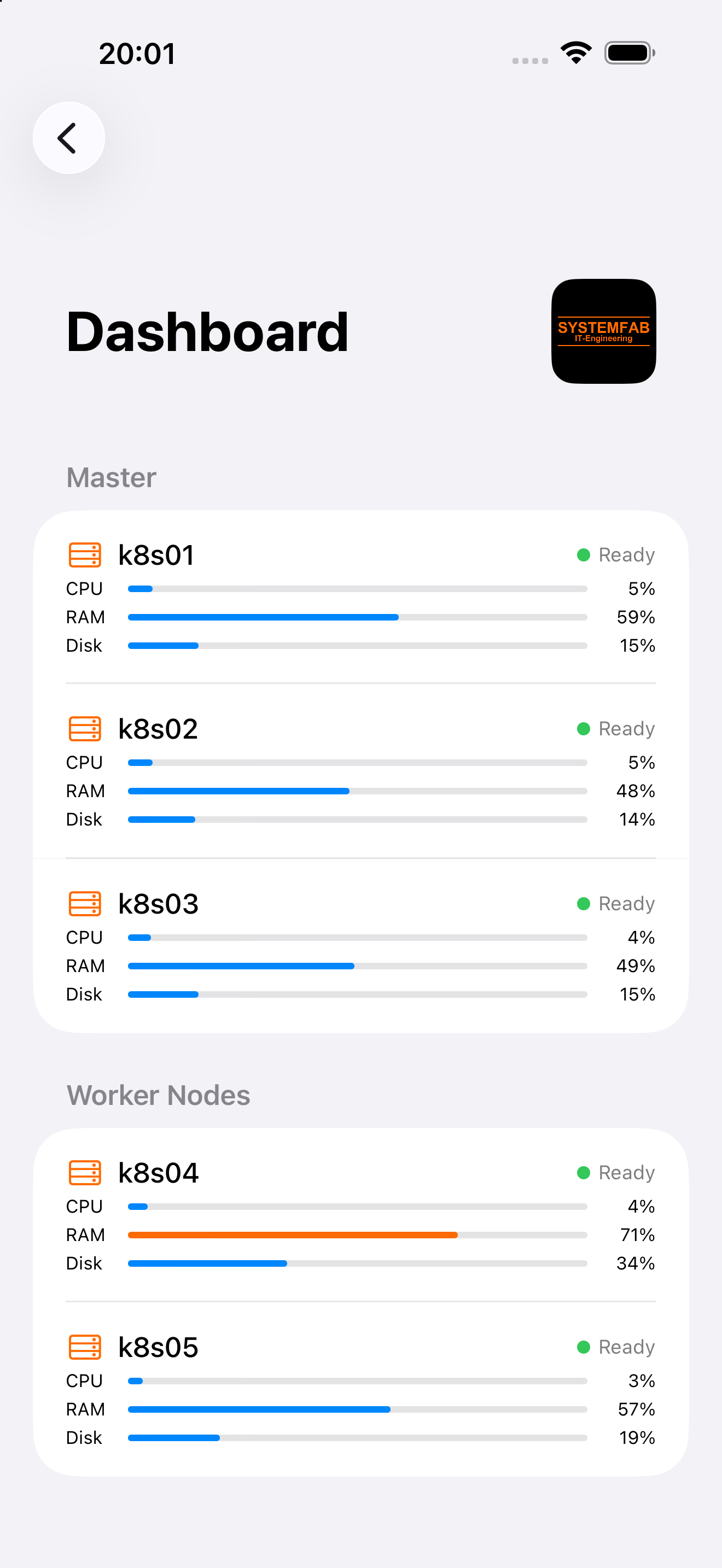Image resolution: width=722 pixels, height=1568 pixels.
Task: Click the k8s05 Disk value 19%
Action: tap(637, 1438)
